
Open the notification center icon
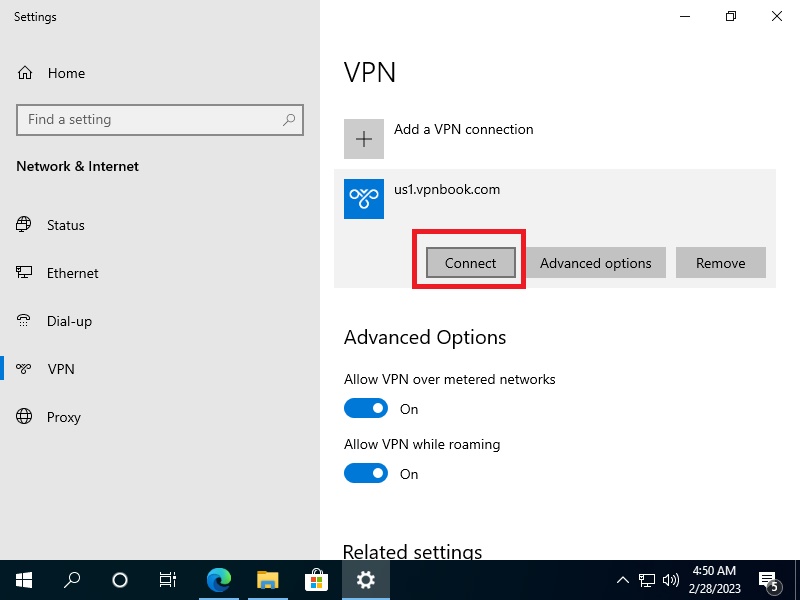769,580
